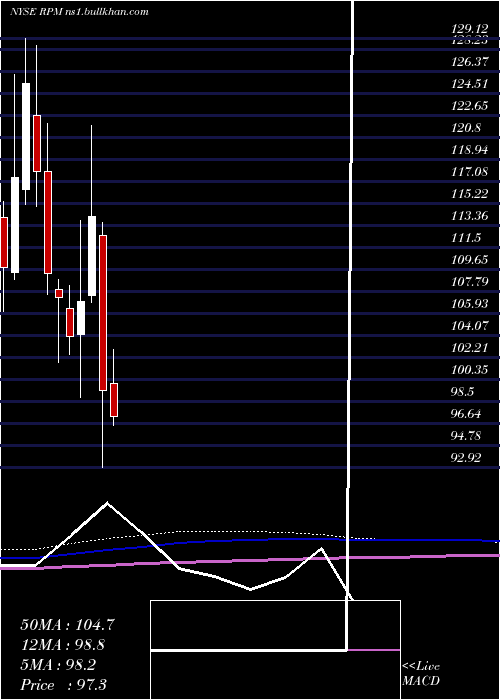Image resolution: width=500 pixels, height=700 pixels.
Task: Click the 122.65 price axis label
Action: pyautogui.click(x=470, y=106)
